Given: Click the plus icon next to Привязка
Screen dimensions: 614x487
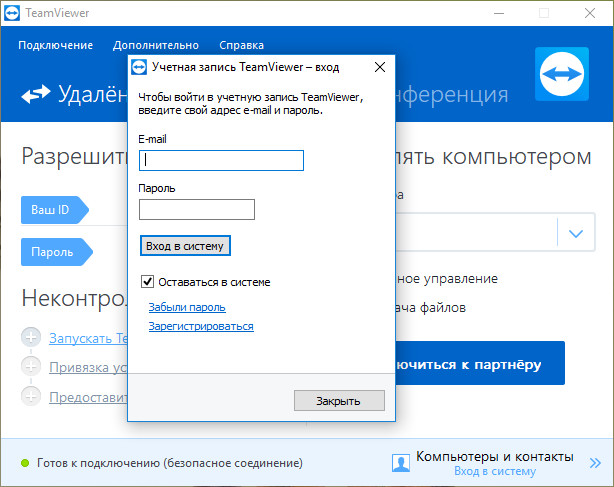Looking at the screenshot, I should point(31,366).
